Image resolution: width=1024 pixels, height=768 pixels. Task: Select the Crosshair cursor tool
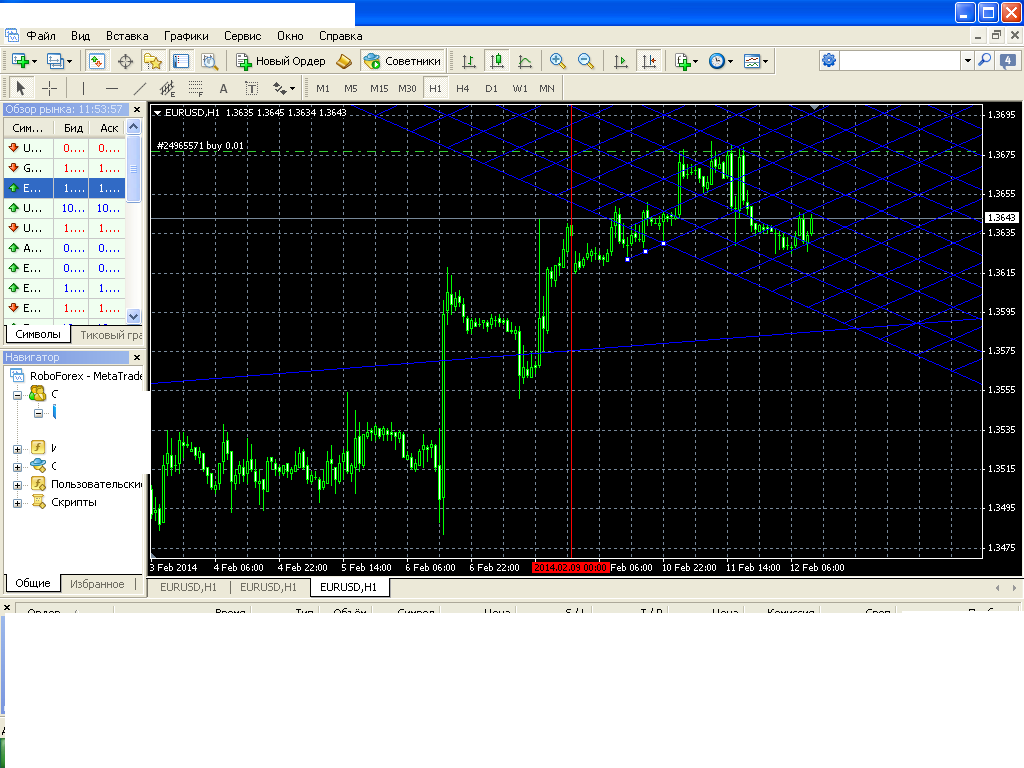[49, 88]
